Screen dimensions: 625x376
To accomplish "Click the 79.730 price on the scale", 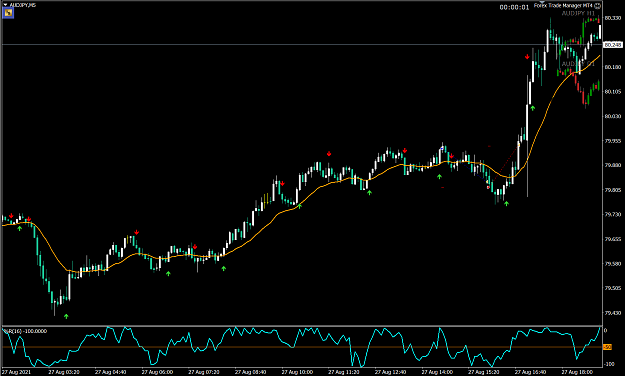I will click(613, 215).
